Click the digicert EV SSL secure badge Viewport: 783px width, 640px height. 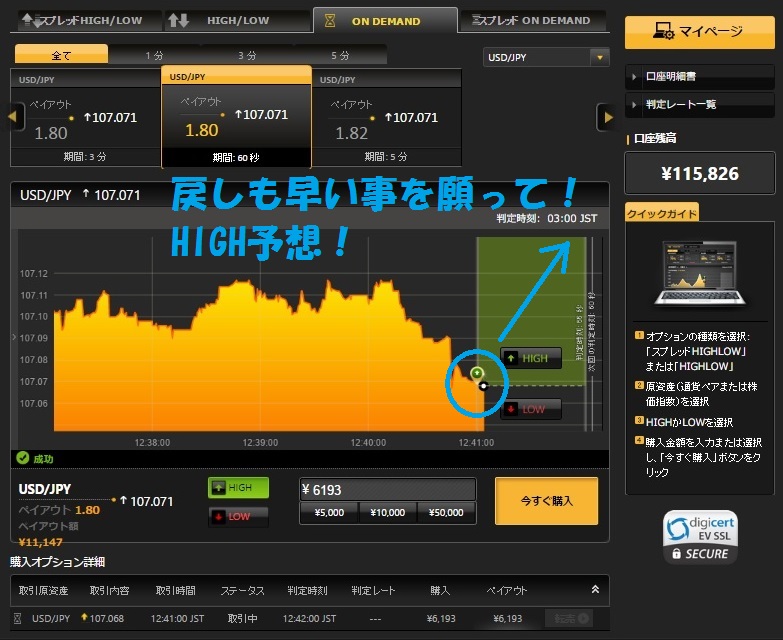click(x=701, y=537)
